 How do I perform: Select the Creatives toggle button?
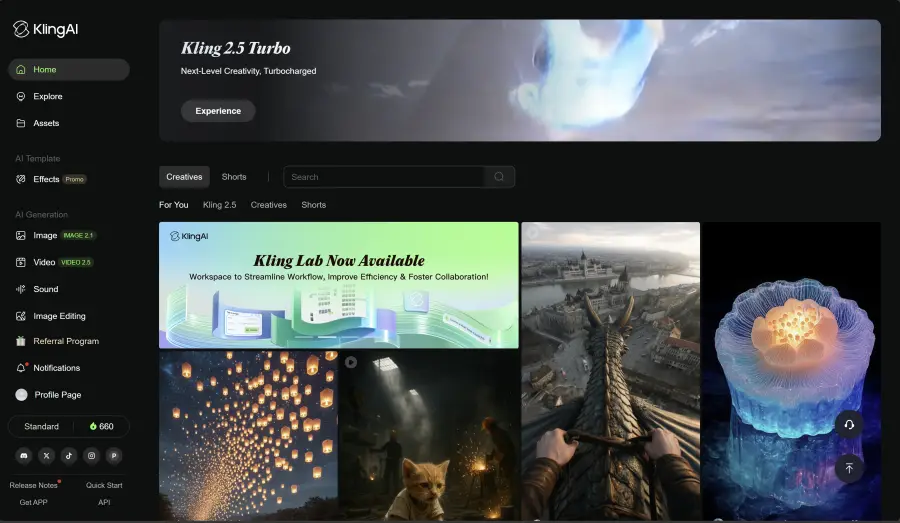[184, 177]
